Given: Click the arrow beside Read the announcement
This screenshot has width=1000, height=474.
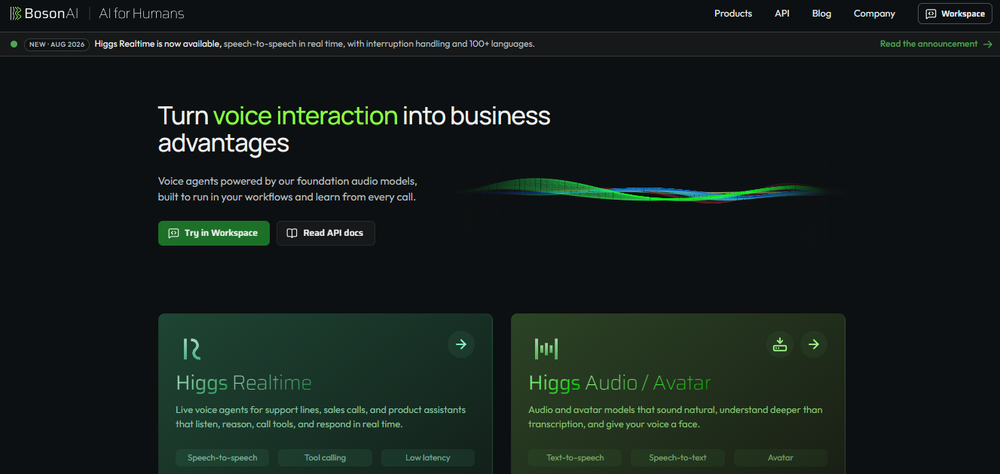Looking at the screenshot, I should point(987,44).
